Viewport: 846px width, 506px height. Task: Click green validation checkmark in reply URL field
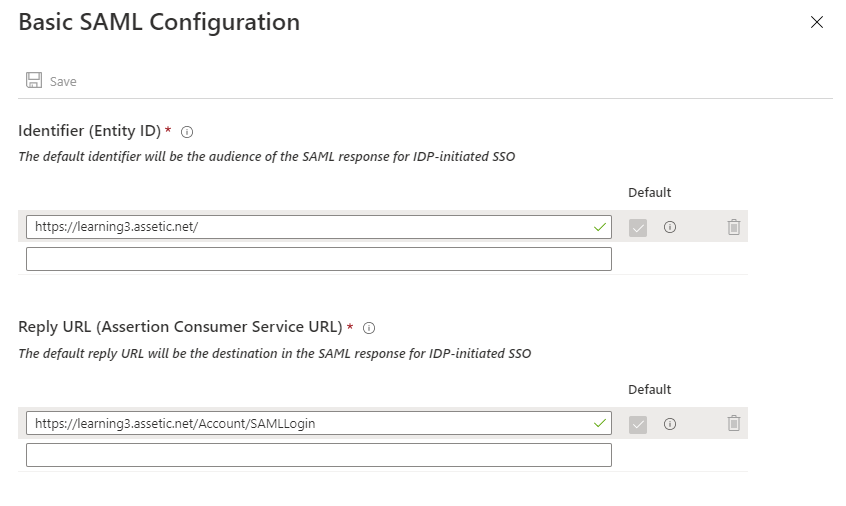(599, 423)
